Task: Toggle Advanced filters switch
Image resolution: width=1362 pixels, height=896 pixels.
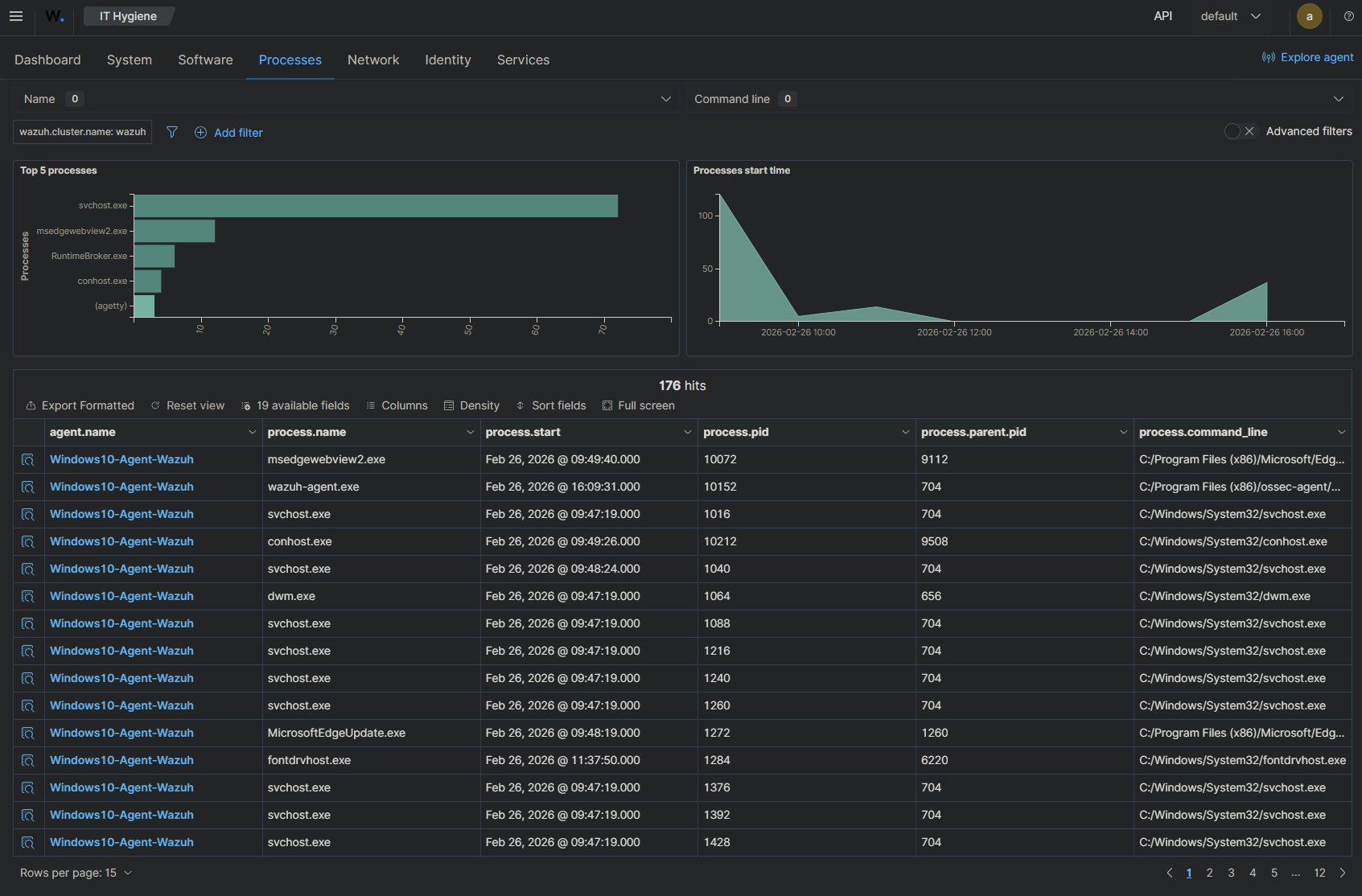Action: [x=1240, y=131]
